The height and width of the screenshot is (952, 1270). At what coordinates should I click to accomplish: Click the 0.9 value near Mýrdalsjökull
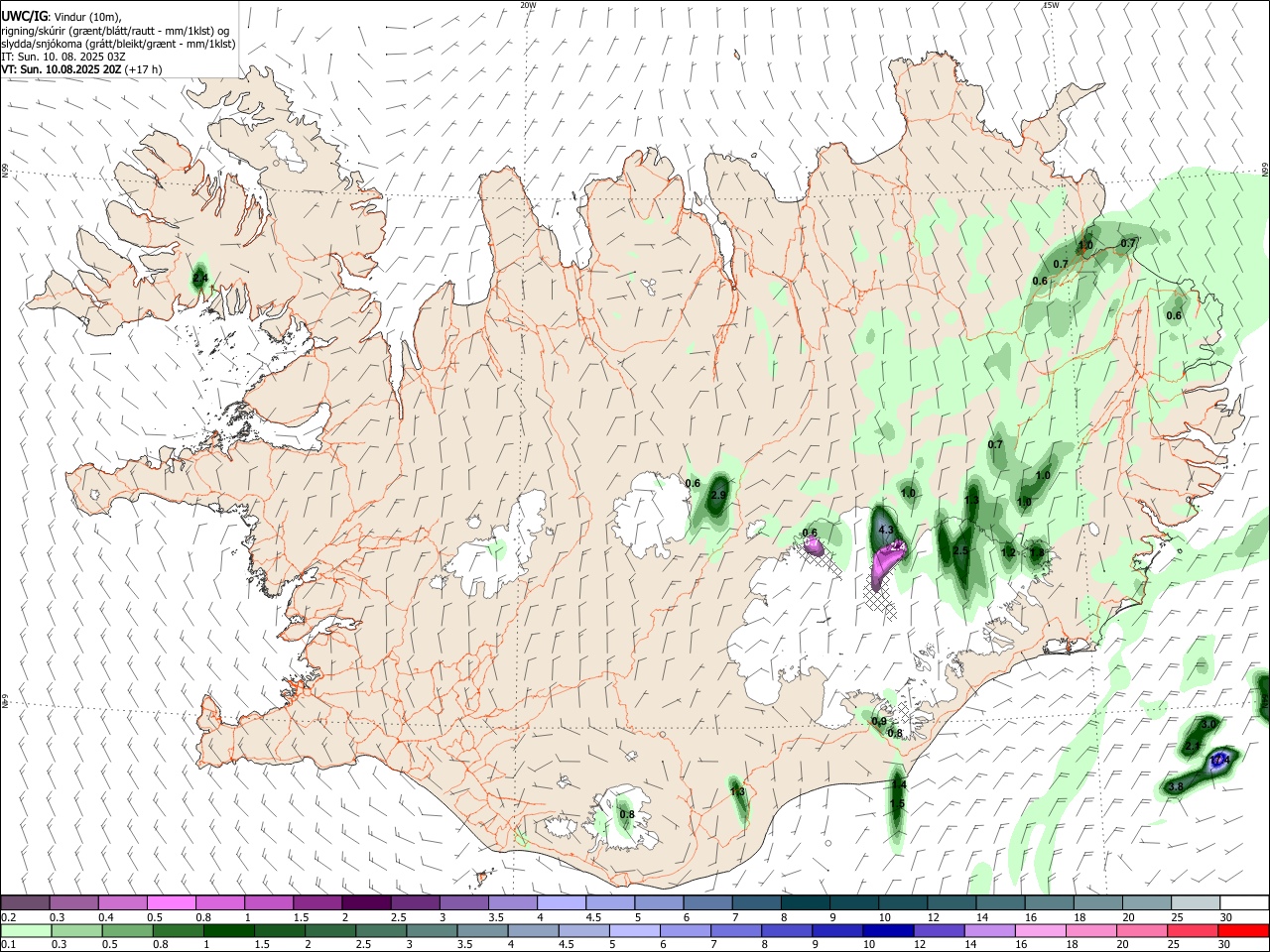(x=879, y=721)
